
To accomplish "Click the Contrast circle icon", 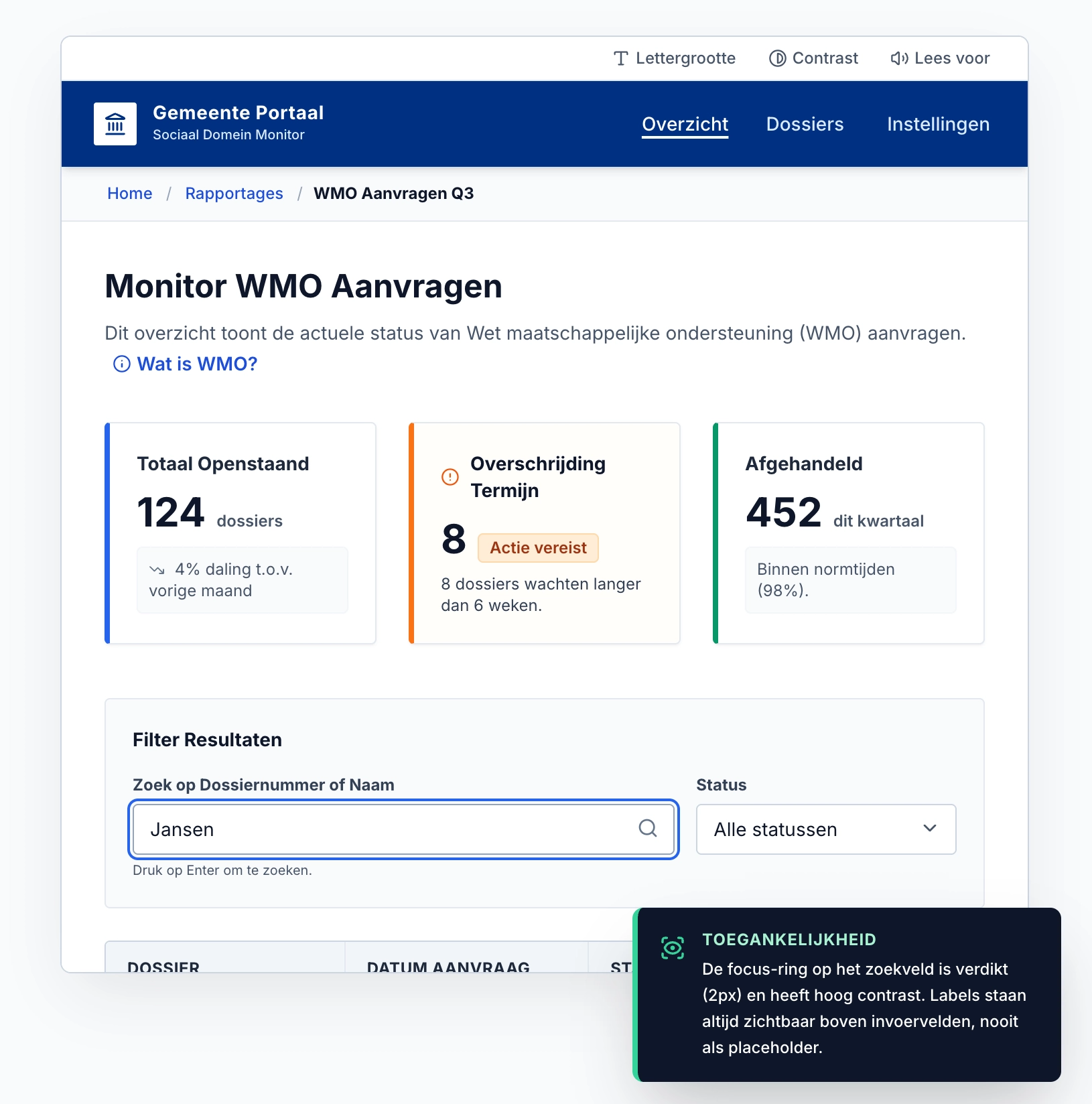I will [777, 58].
